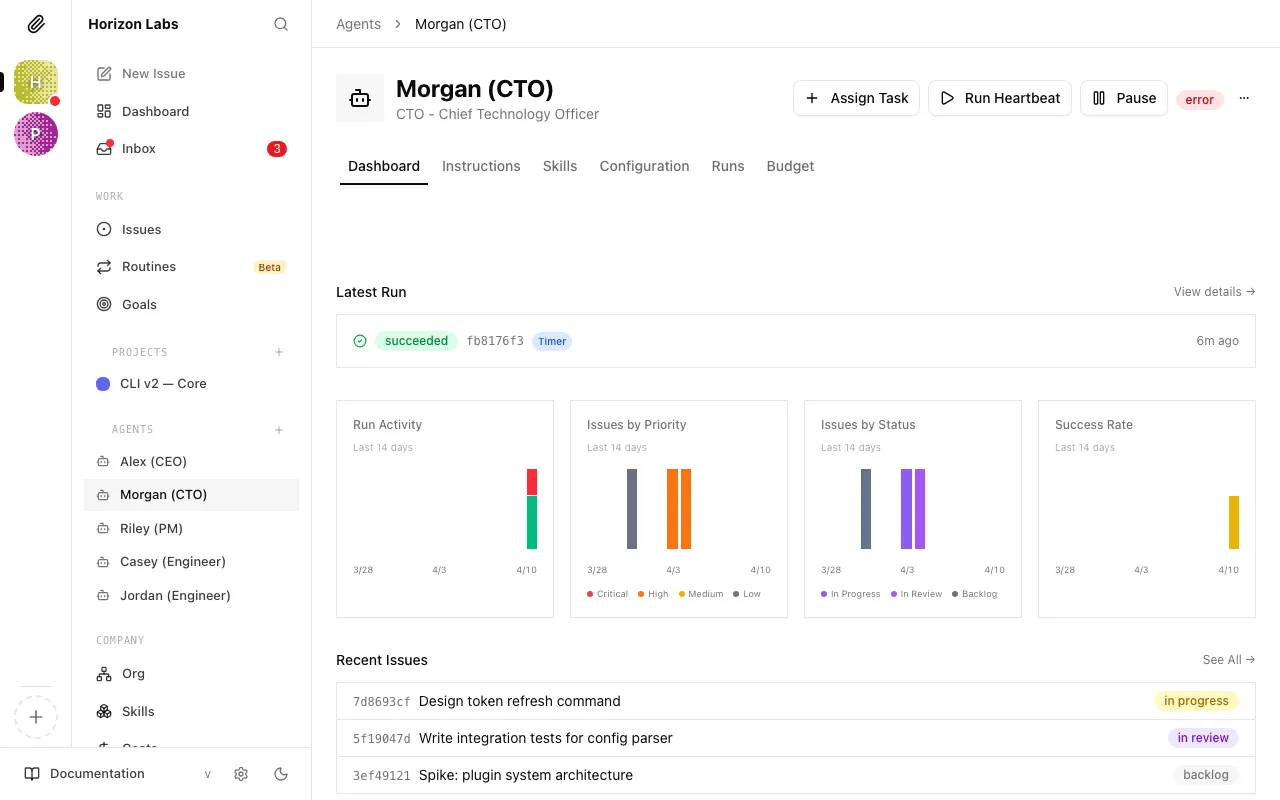Open the Goals target icon
Viewport: 1280px width, 800px height.
click(x=104, y=304)
